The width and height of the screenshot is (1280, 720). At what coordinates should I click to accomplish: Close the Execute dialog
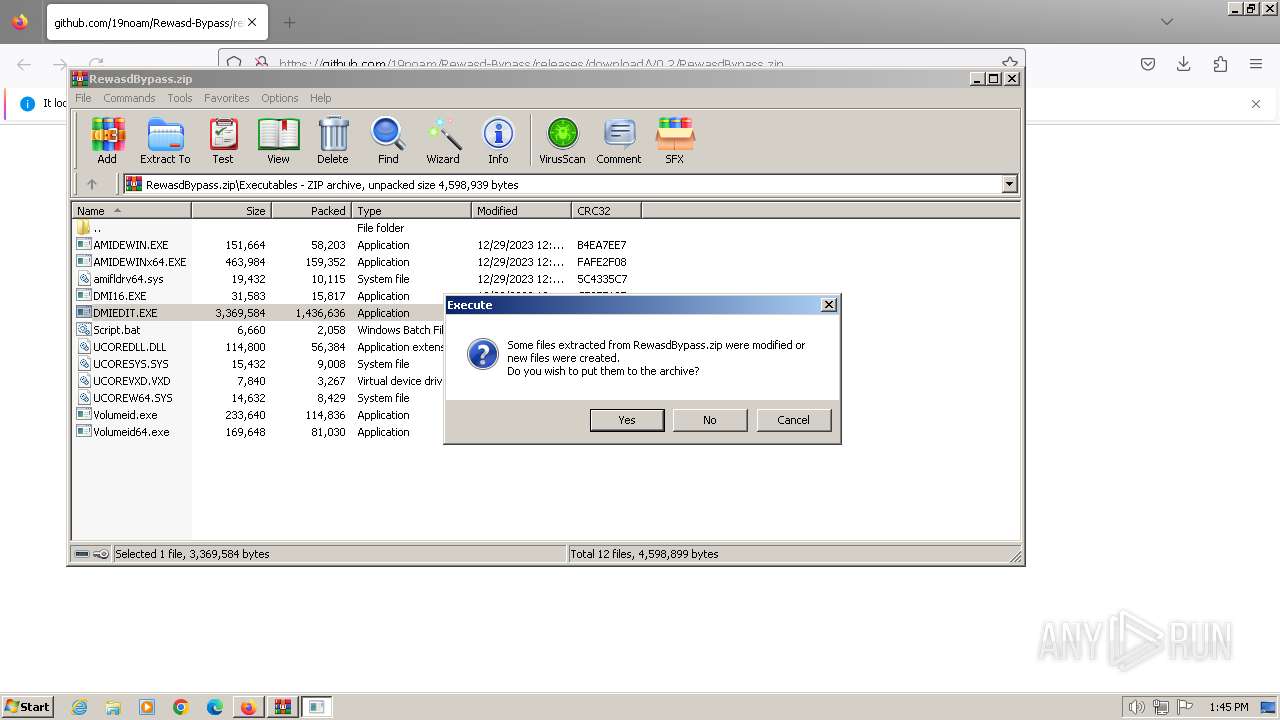829,305
